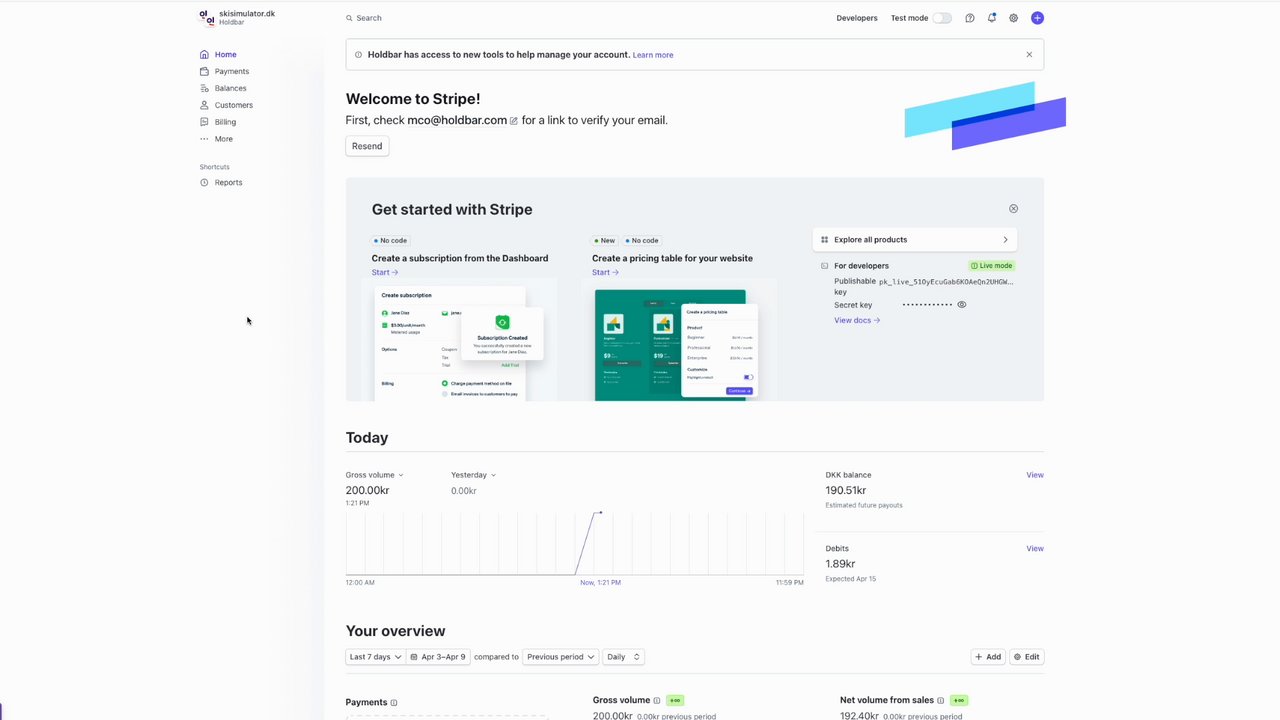The image size is (1280, 720).
Task: Open Payments in the sidebar
Action: [x=231, y=72]
